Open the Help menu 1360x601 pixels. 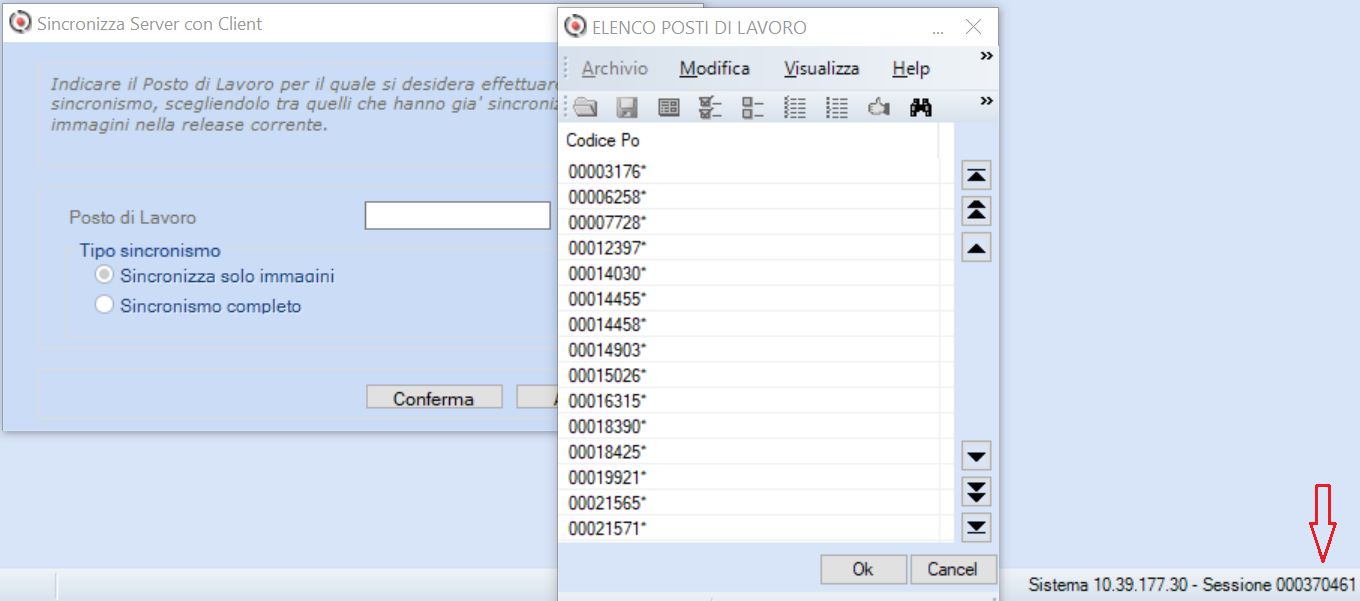911,68
